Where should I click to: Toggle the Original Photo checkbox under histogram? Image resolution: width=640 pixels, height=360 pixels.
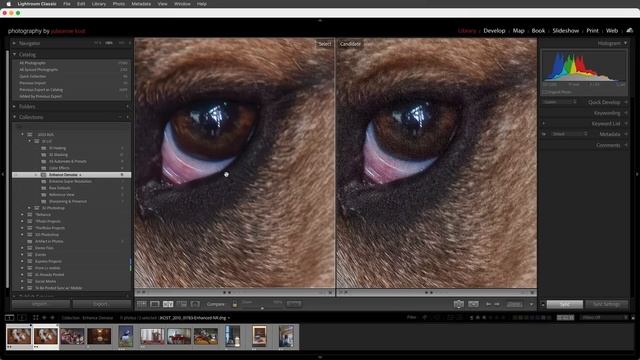tap(544, 92)
